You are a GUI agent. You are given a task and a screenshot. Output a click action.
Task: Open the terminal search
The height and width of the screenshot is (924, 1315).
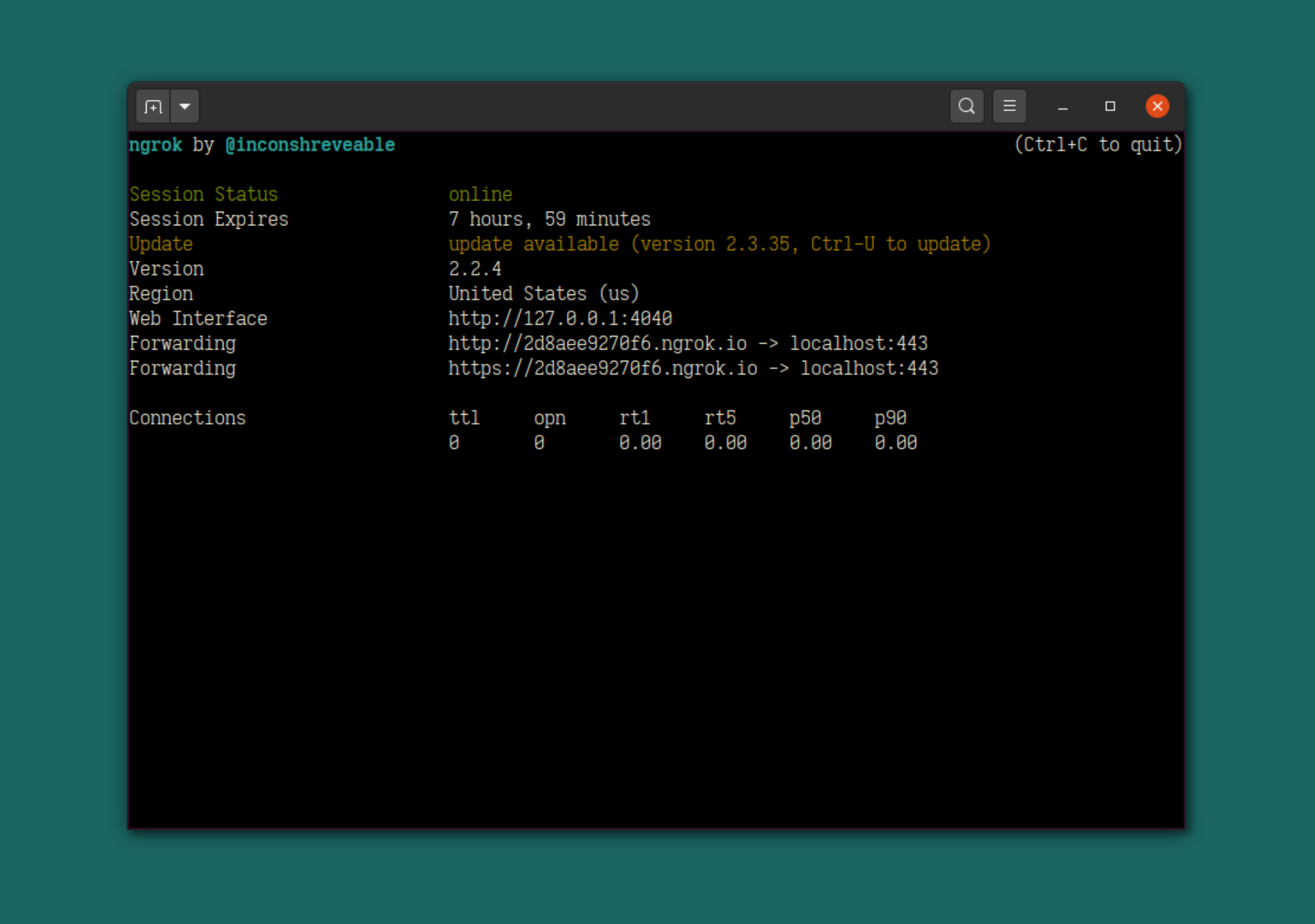[967, 106]
